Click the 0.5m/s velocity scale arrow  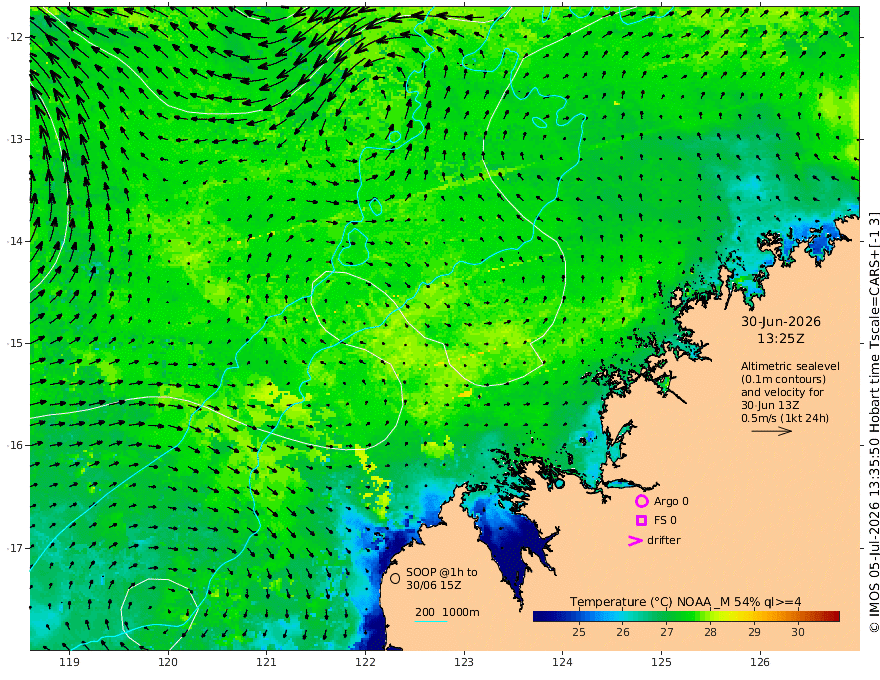pos(772,431)
